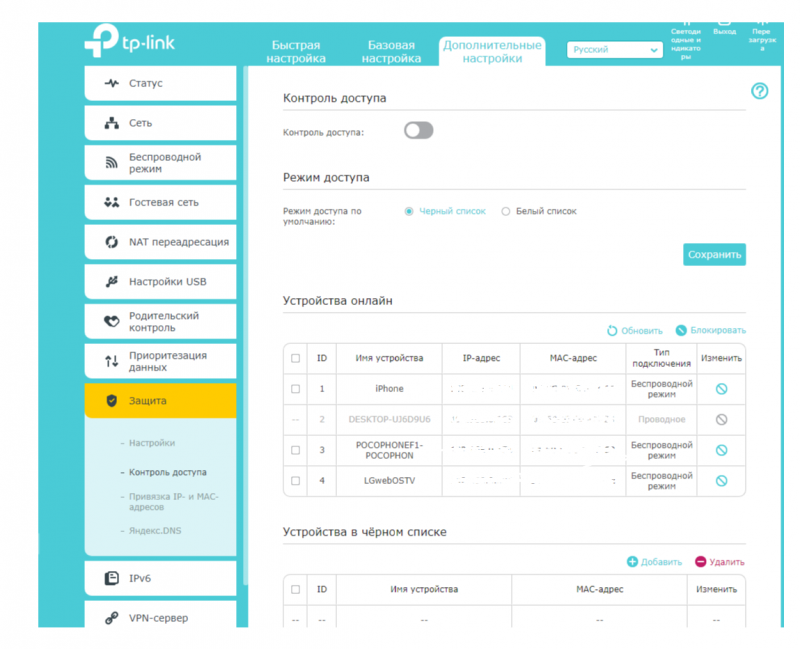Expand the IPv6 sidebar section
Image resolution: width=800 pixels, height=649 pixels.
(160, 578)
